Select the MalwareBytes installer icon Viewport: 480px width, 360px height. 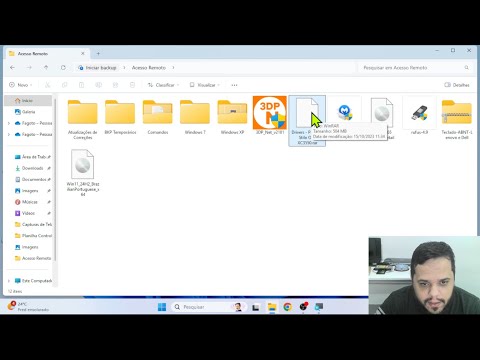tap(344, 113)
